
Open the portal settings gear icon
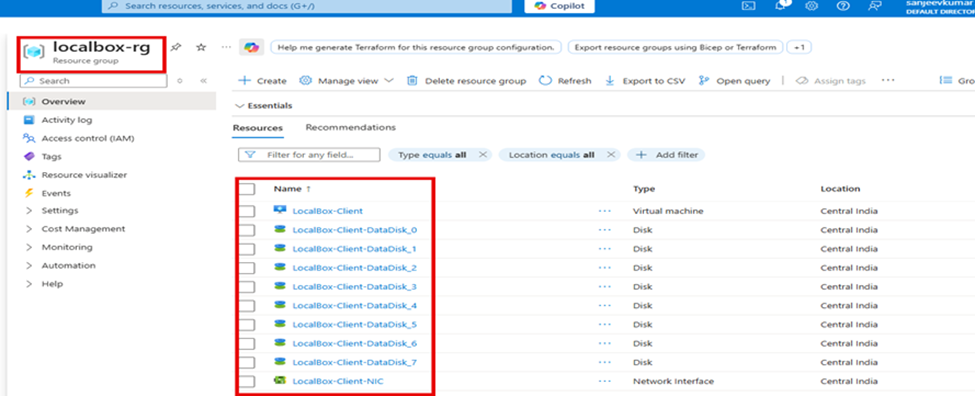(x=811, y=6)
